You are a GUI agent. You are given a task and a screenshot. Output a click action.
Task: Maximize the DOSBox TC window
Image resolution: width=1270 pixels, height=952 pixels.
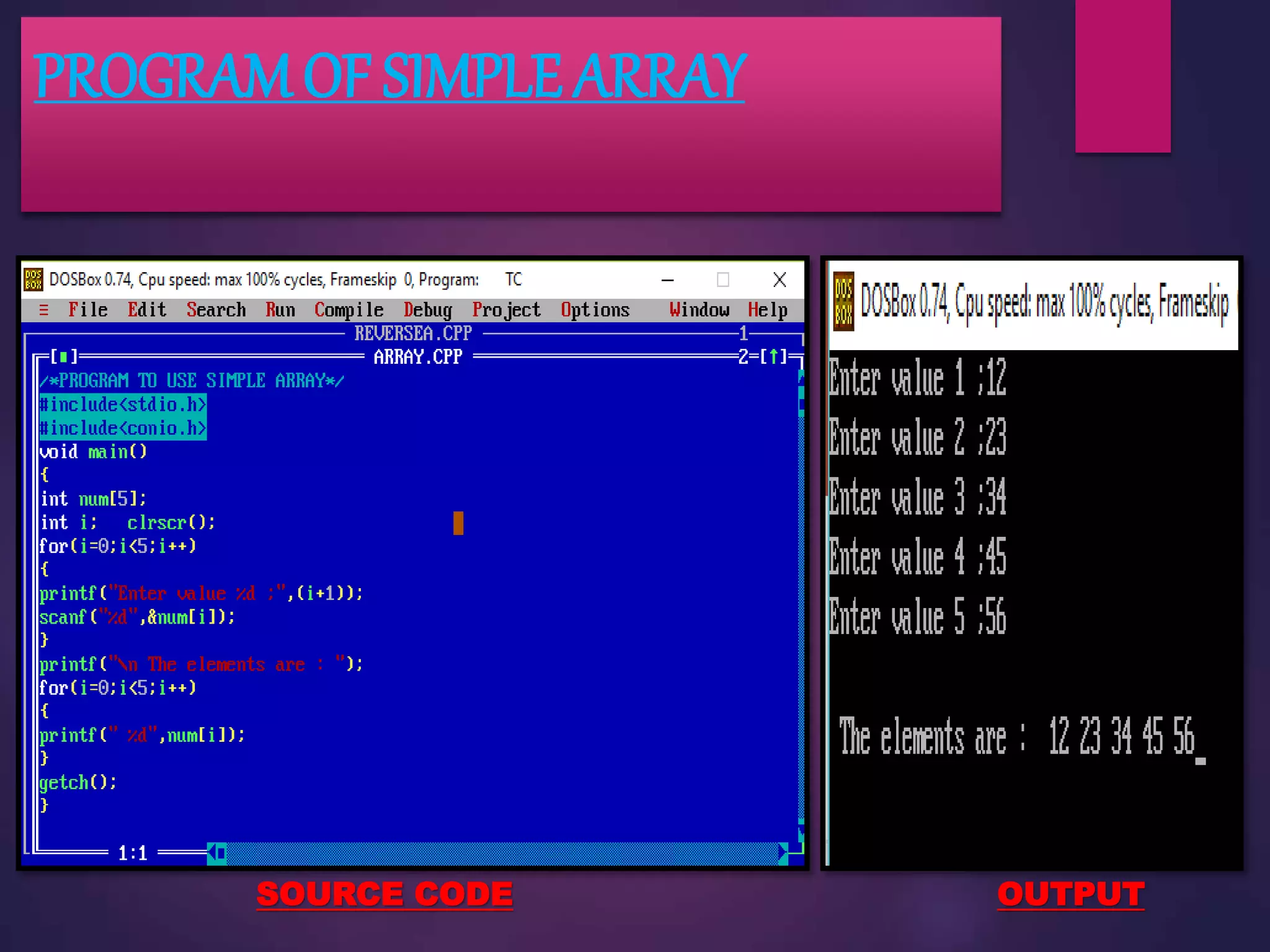[723, 280]
